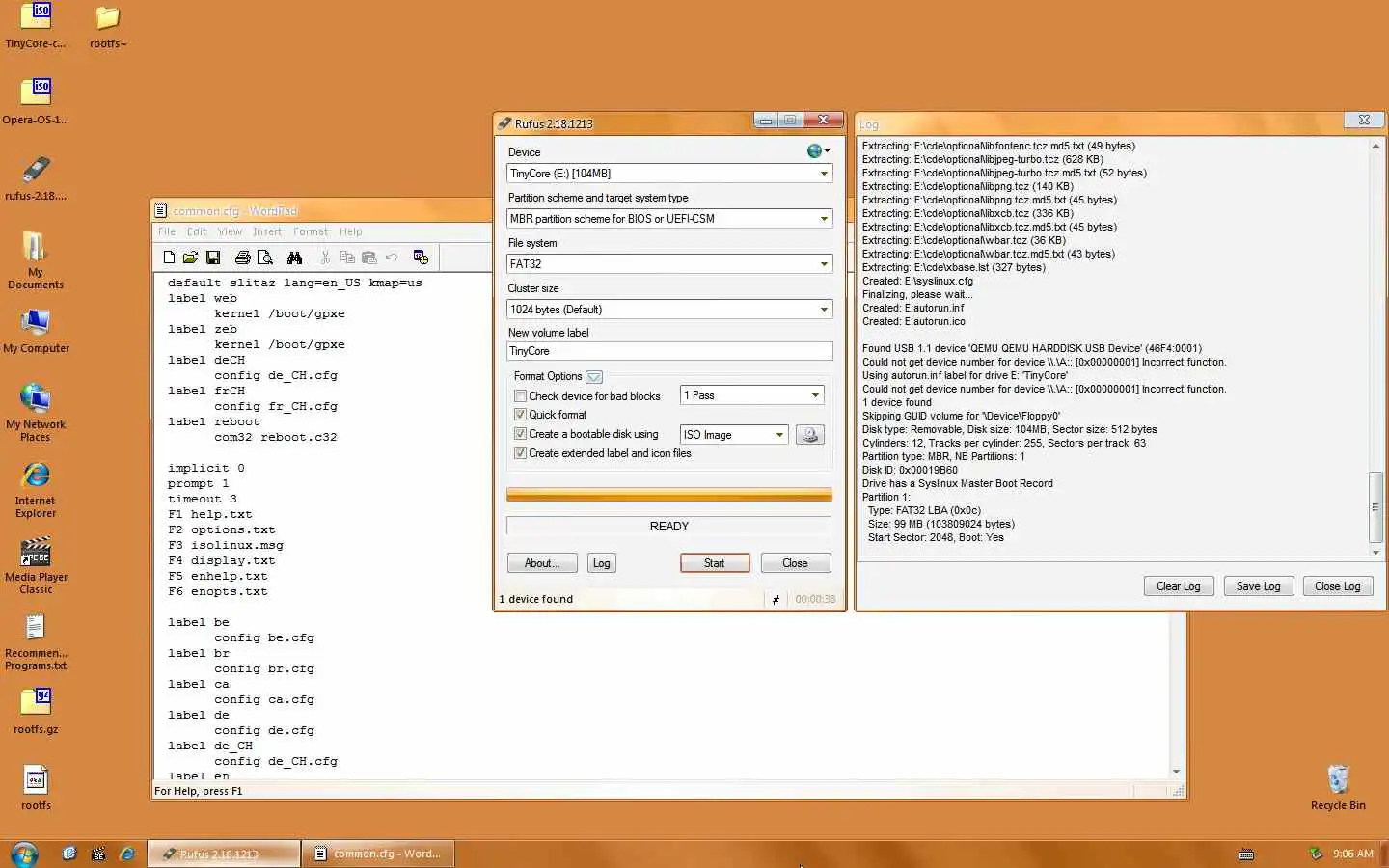Click Save Log in Log window
Viewport: 1389px width, 868px height.
tap(1259, 586)
